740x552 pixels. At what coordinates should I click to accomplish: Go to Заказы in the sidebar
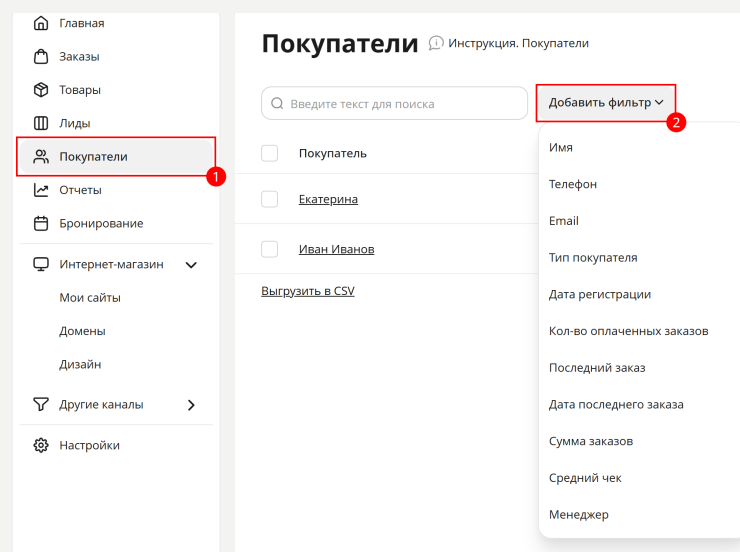pyautogui.click(x=79, y=57)
